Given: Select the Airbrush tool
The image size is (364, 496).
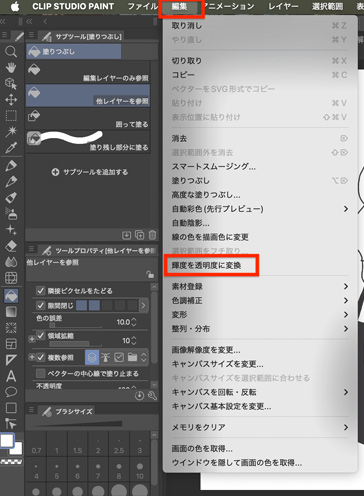Looking at the screenshot, I should [x=11, y=213].
